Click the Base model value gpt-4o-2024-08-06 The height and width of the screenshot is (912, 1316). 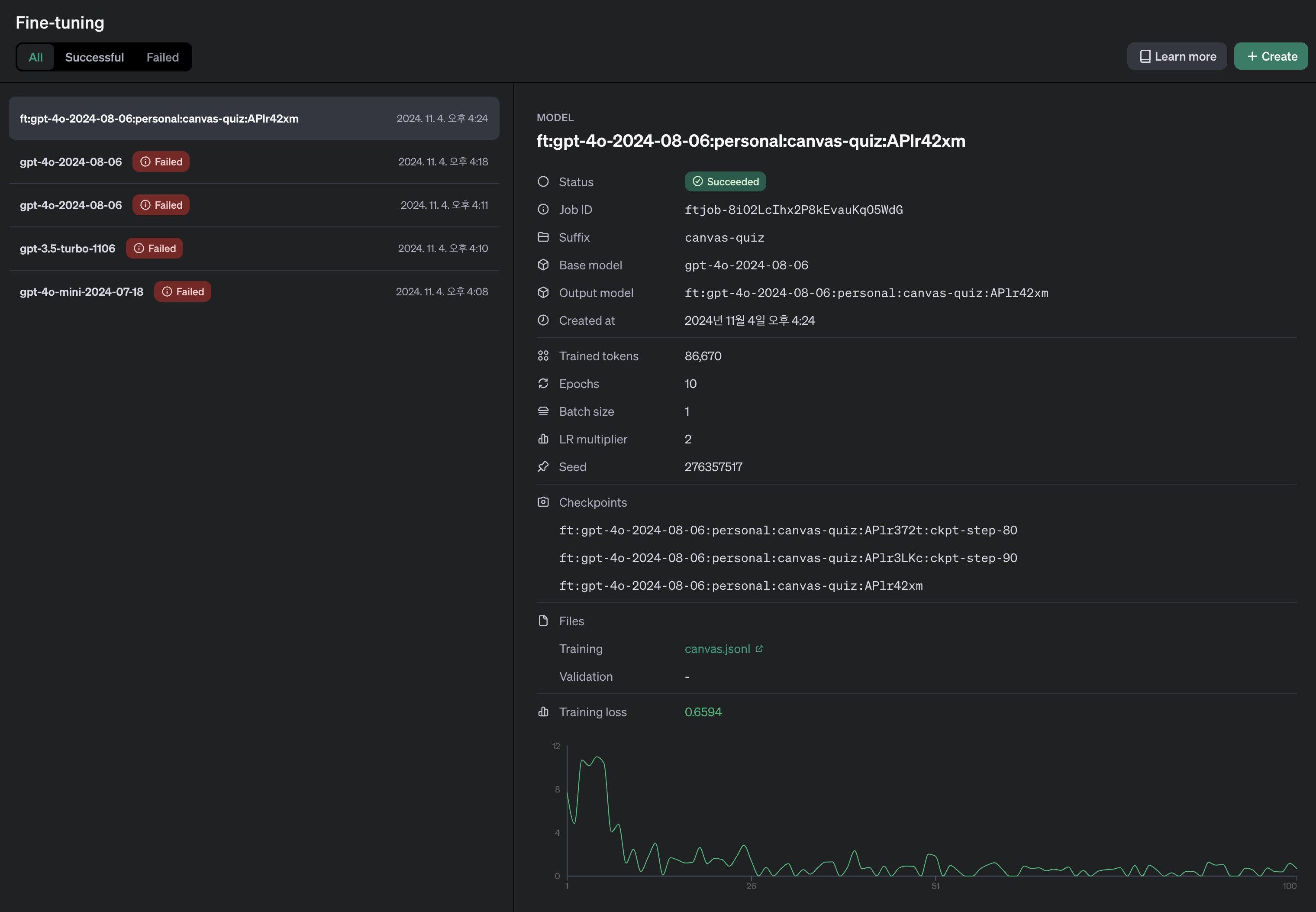point(747,265)
